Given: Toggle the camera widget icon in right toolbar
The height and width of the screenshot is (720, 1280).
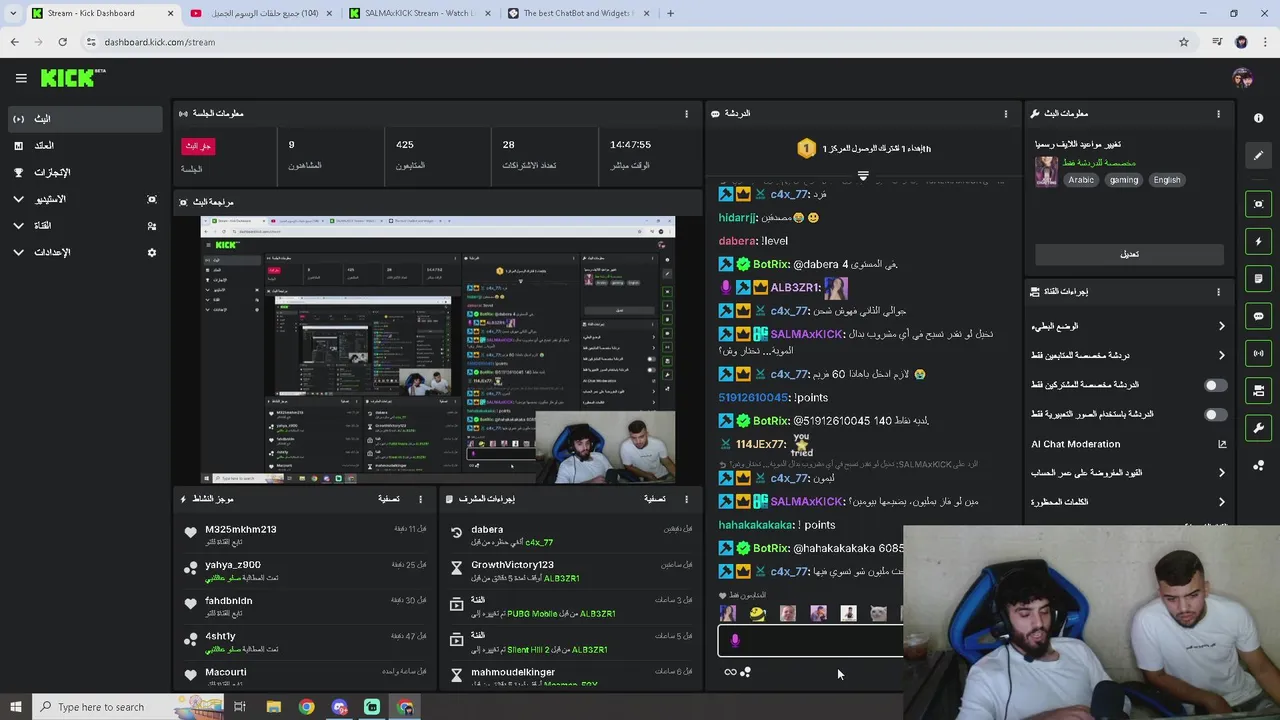Looking at the screenshot, I should pos(1258,390).
